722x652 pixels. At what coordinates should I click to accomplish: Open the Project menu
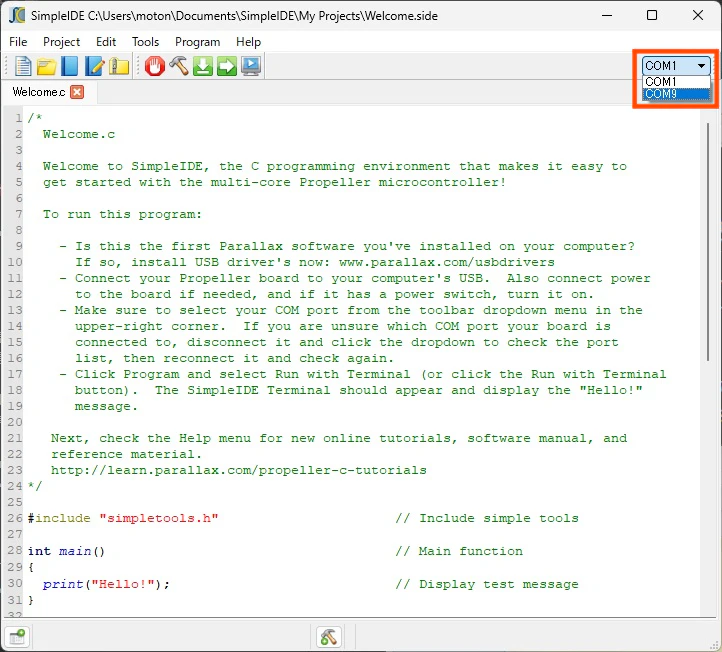point(61,42)
